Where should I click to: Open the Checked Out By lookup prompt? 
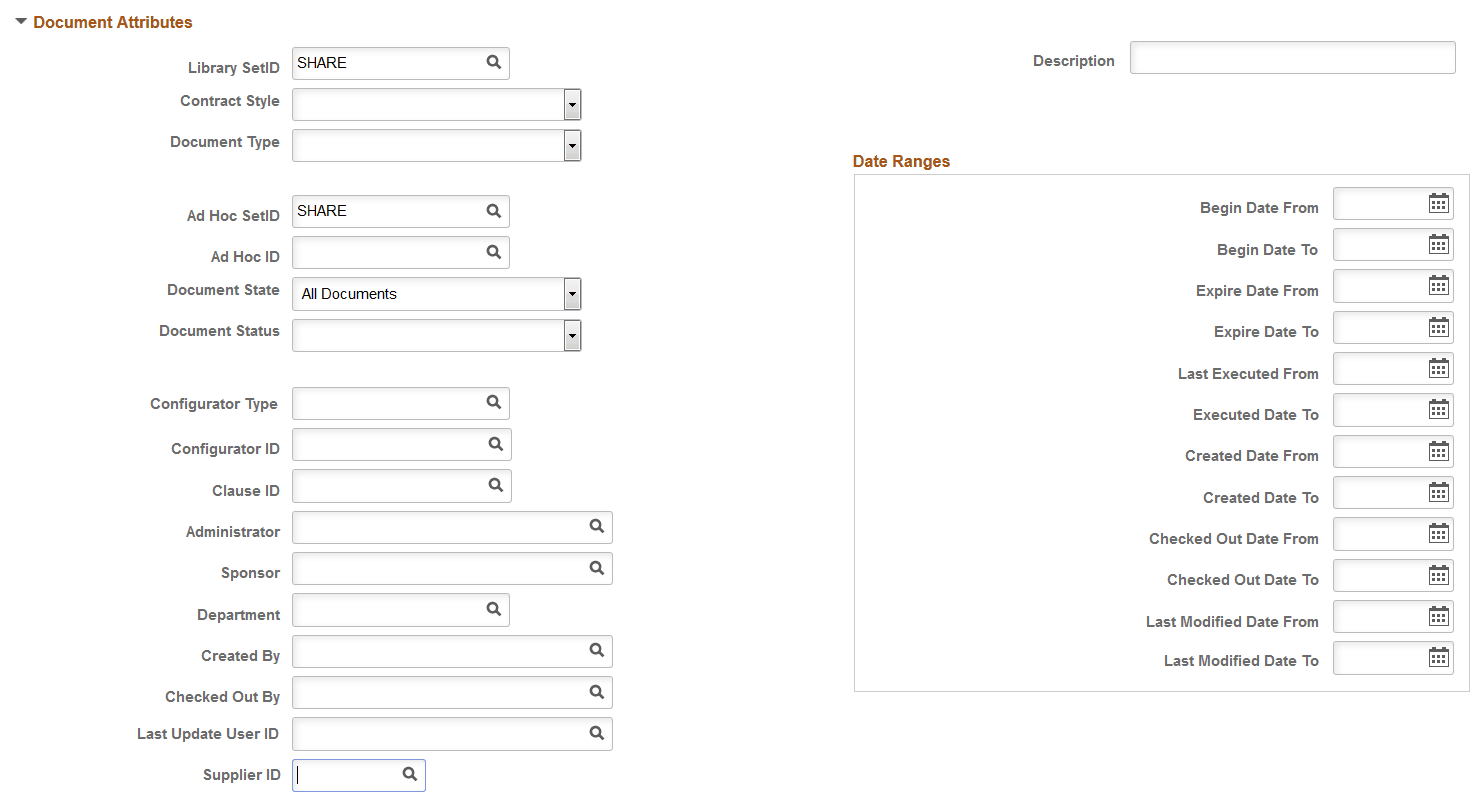pos(596,692)
